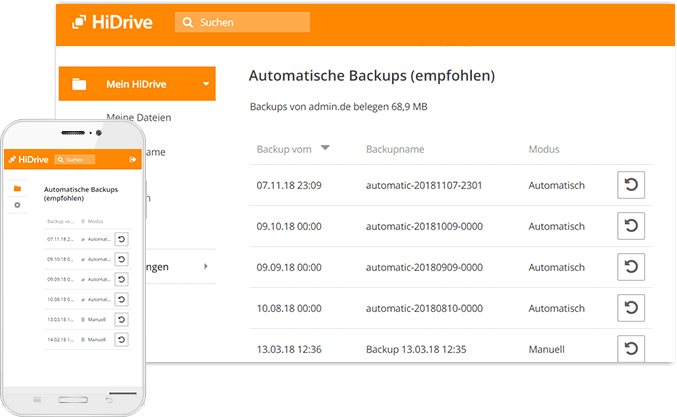Click backup name automatic-20181107-2301

(x=424, y=186)
